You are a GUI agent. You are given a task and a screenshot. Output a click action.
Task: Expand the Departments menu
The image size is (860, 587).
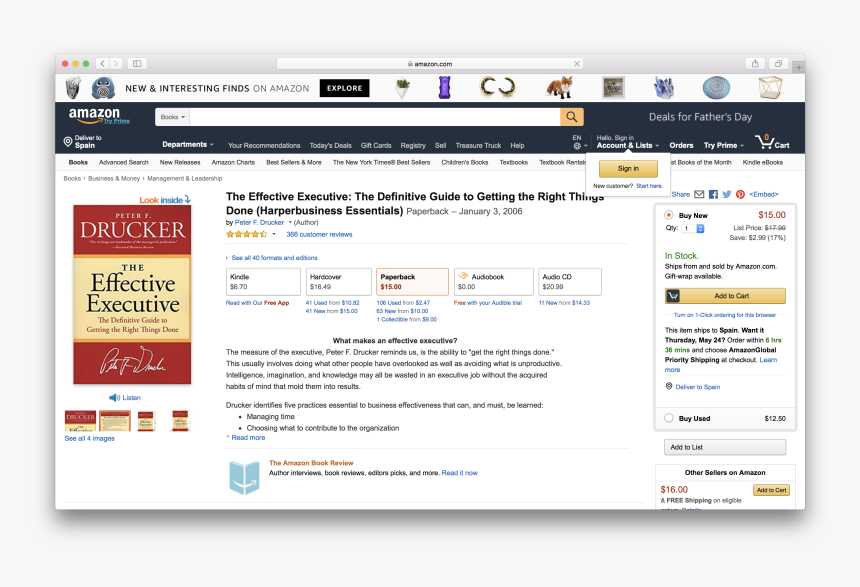click(x=188, y=145)
